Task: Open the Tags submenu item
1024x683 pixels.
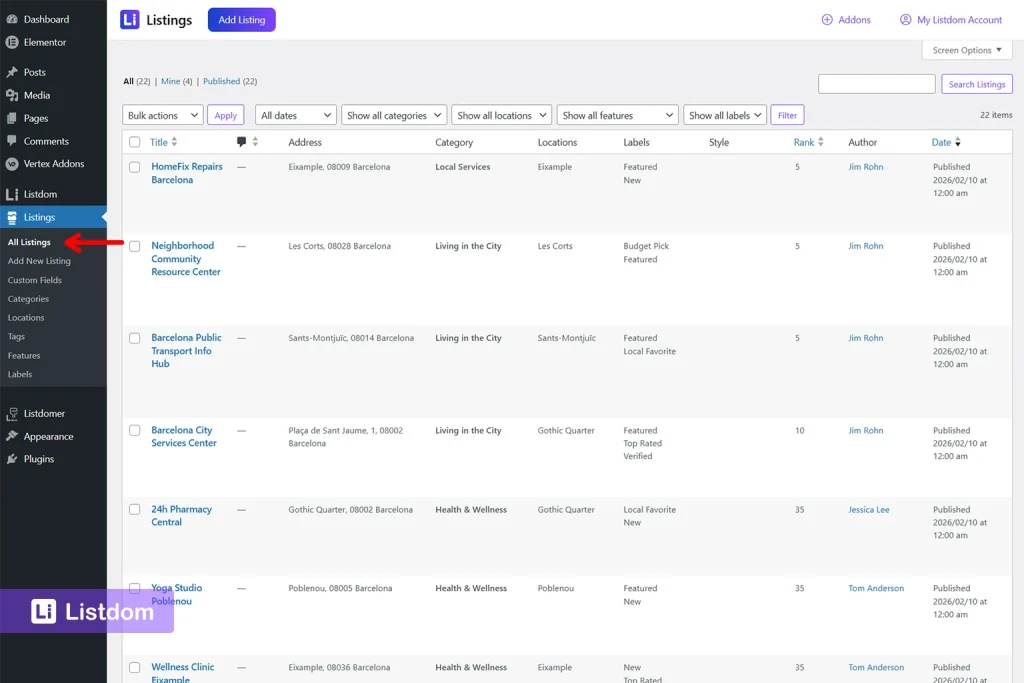Action: click(16, 337)
